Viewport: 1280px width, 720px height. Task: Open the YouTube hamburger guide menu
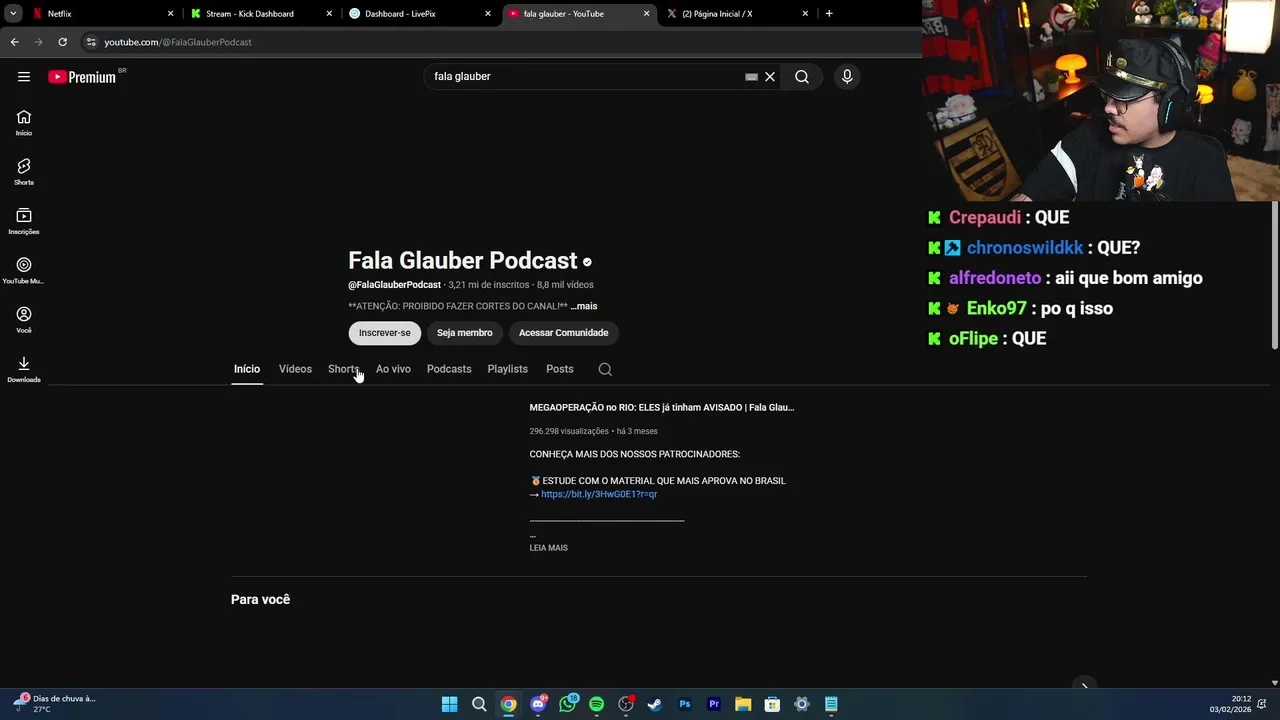point(24,77)
